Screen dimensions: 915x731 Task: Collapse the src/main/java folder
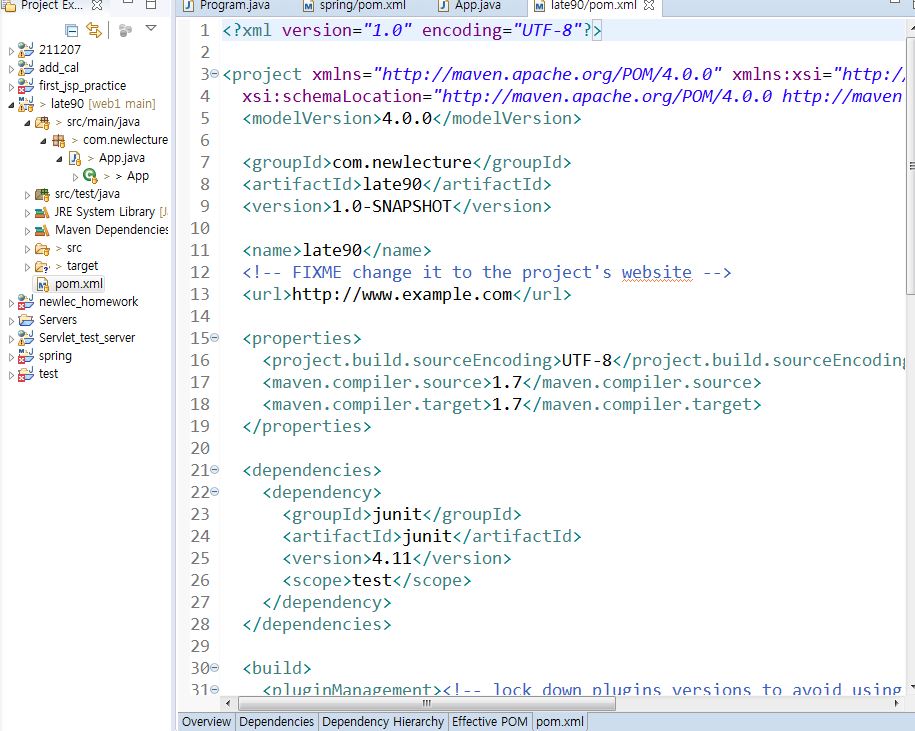[27, 123]
